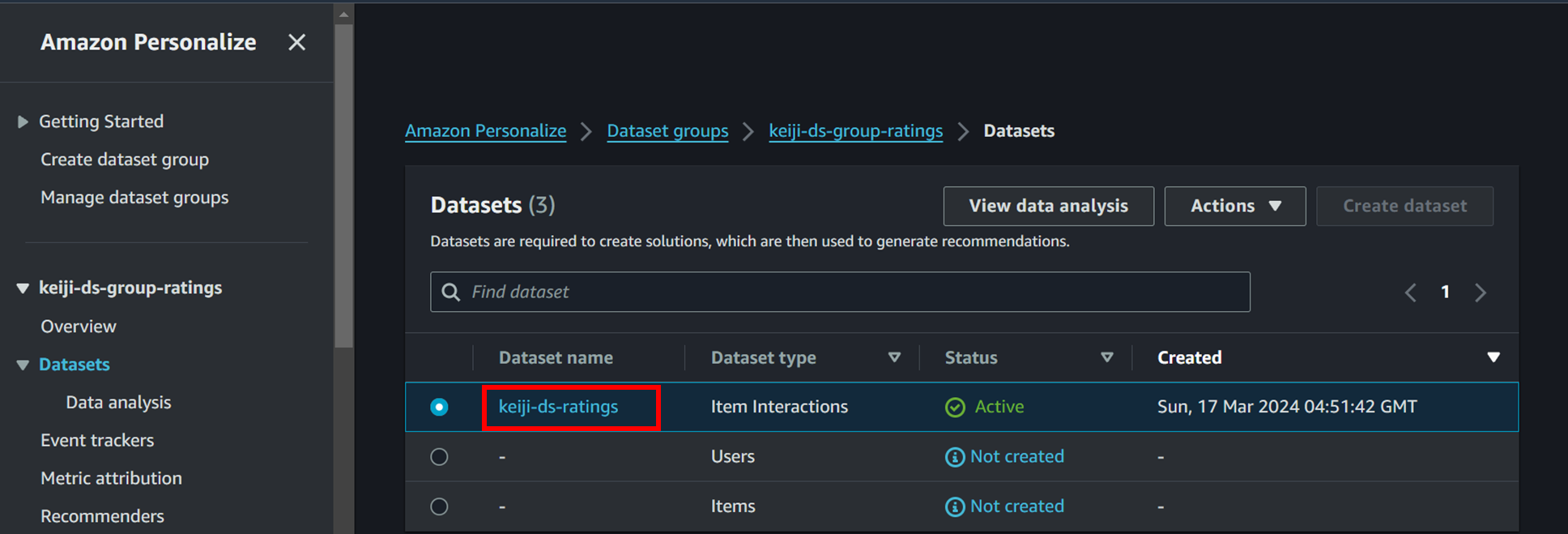Go to next datasets page arrow
This screenshot has width=1568, height=534.
click(x=1481, y=293)
